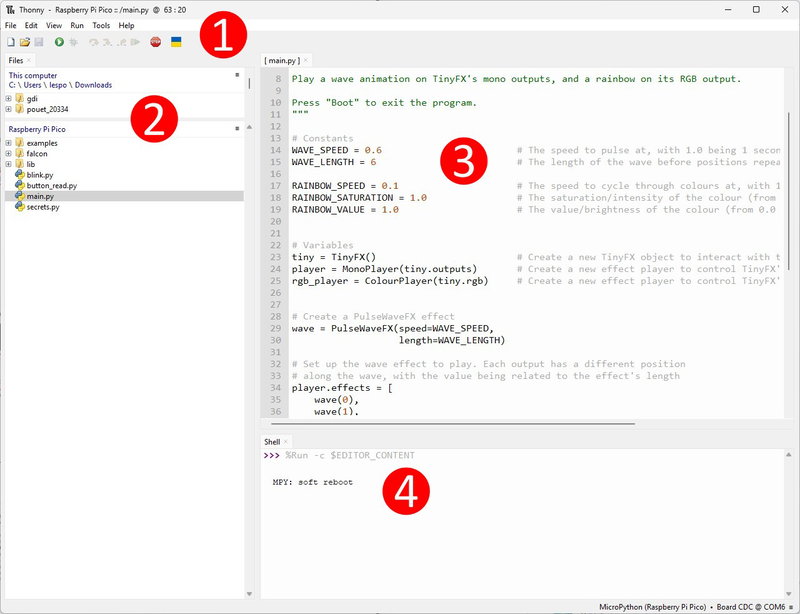Click the Raspberry Pi Pico heading link

point(37,129)
